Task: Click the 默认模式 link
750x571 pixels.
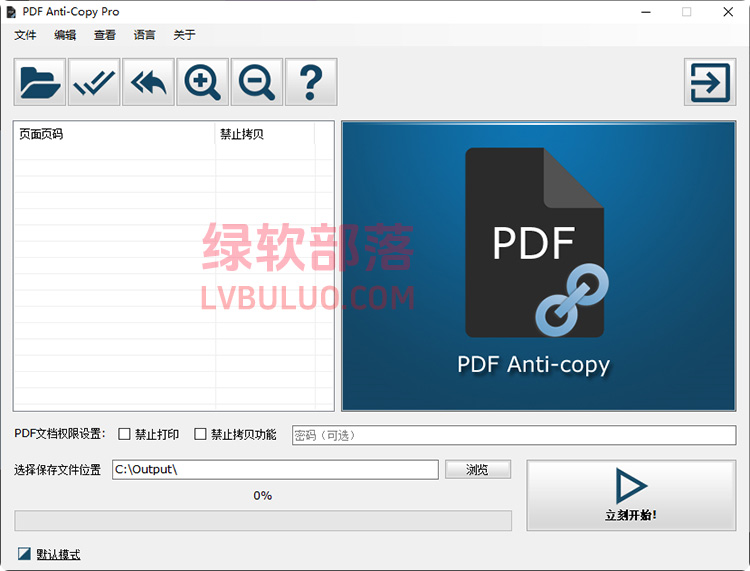Action: click(58, 554)
